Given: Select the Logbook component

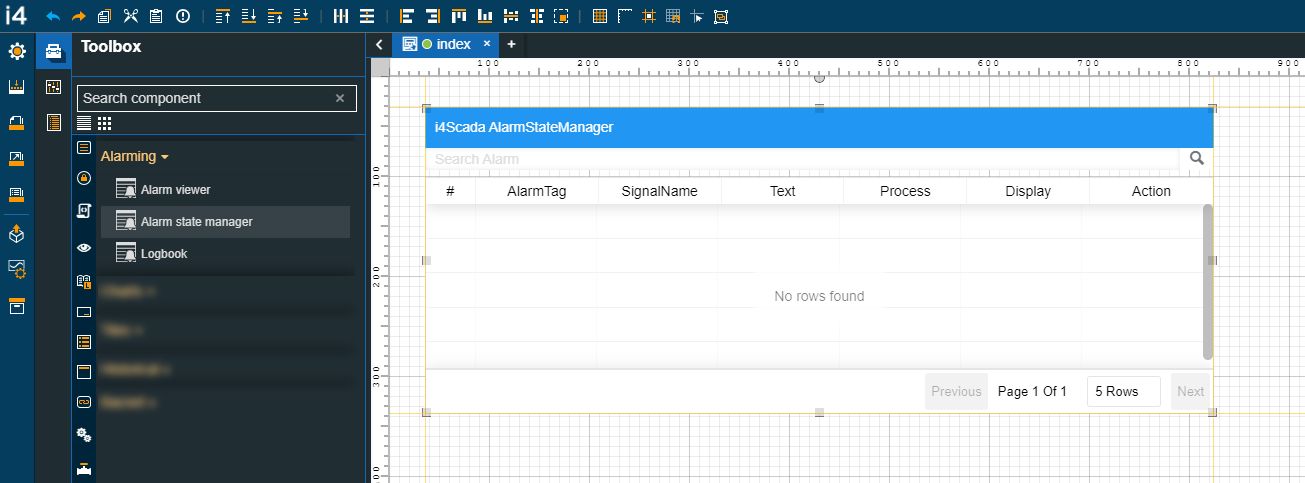Looking at the screenshot, I should coord(225,254).
